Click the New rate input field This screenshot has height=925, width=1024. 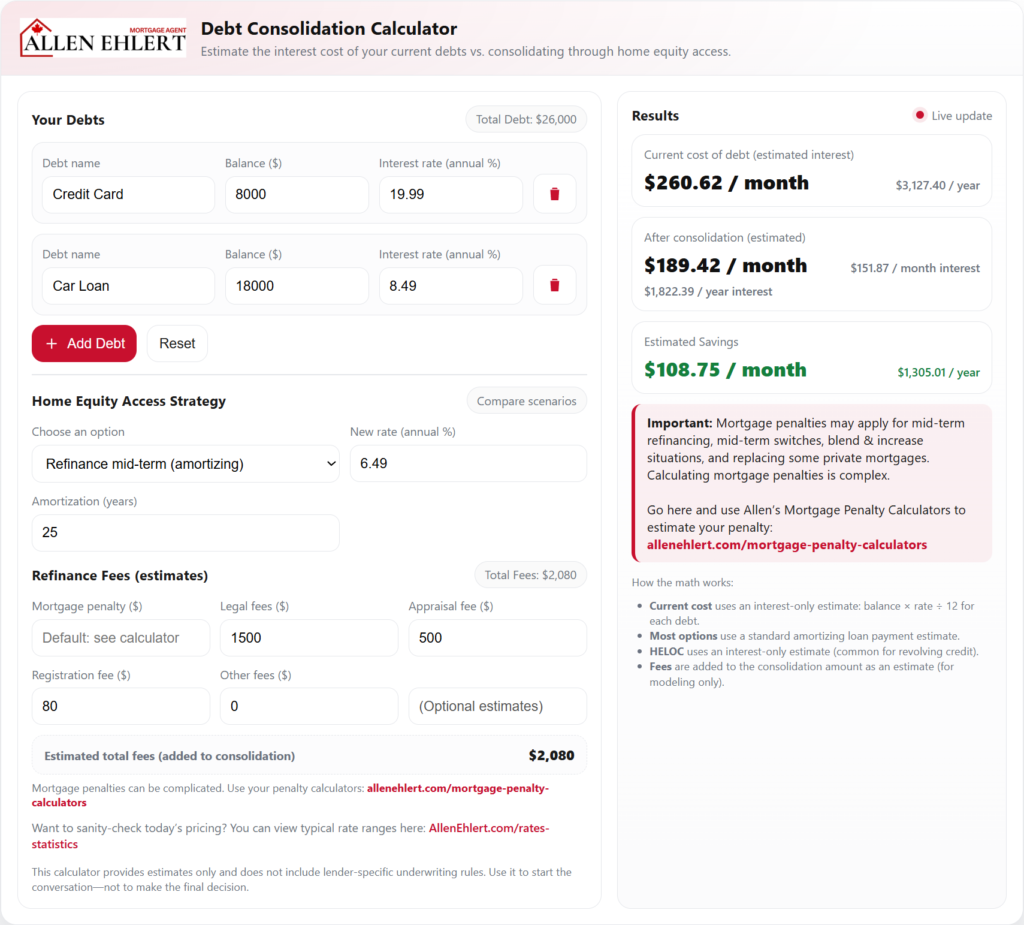click(467, 464)
